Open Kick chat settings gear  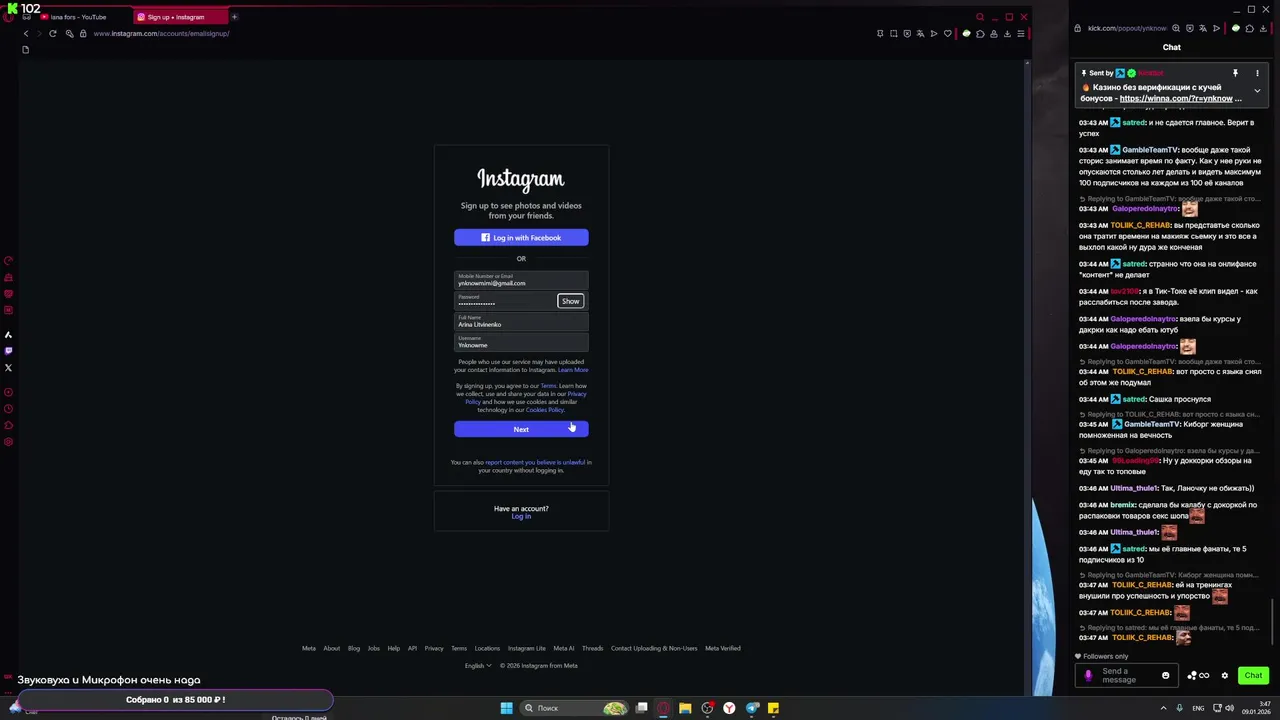coord(1224,675)
